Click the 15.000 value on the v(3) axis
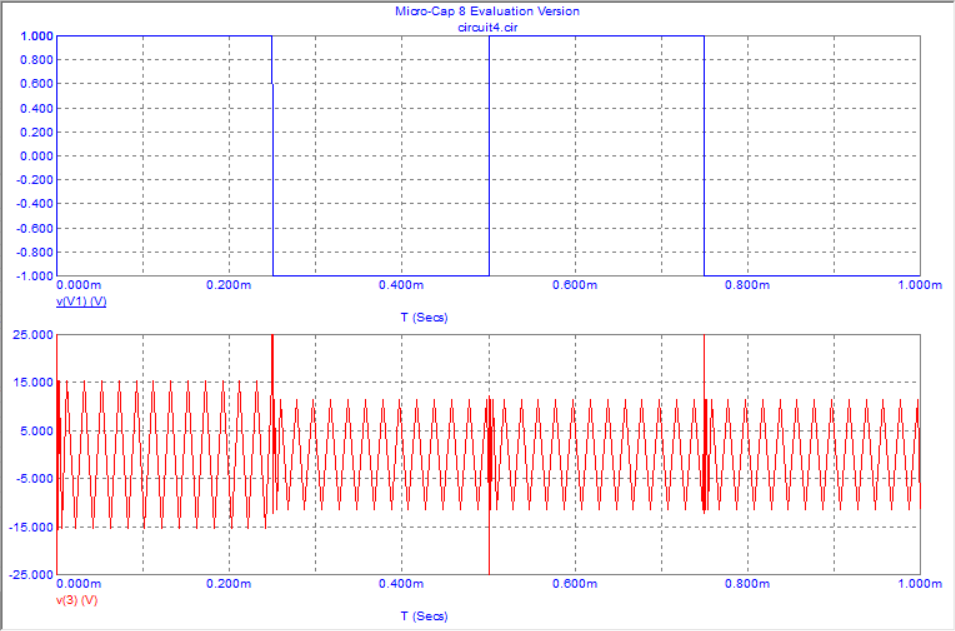Screen dimensions: 955x631 click(x=34, y=382)
